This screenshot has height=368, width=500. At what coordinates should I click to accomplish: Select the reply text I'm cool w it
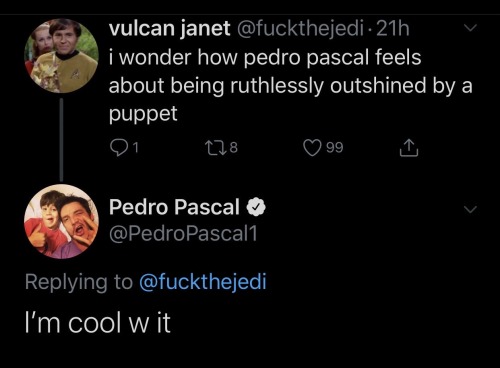tap(98, 323)
